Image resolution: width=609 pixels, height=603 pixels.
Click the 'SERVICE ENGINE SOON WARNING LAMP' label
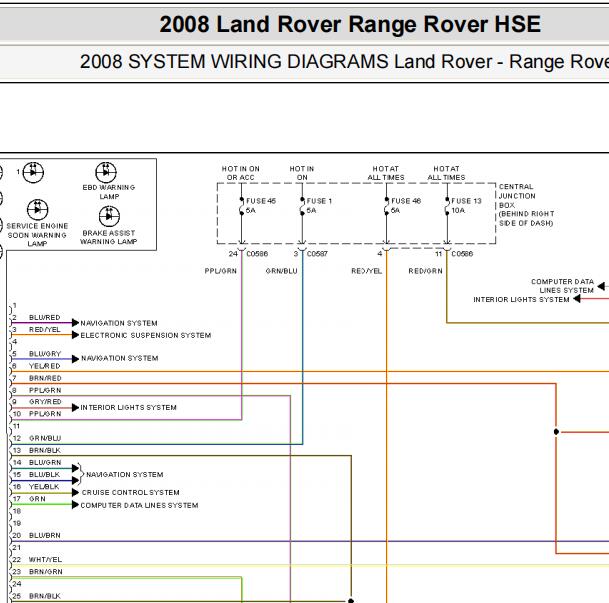coord(37,235)
